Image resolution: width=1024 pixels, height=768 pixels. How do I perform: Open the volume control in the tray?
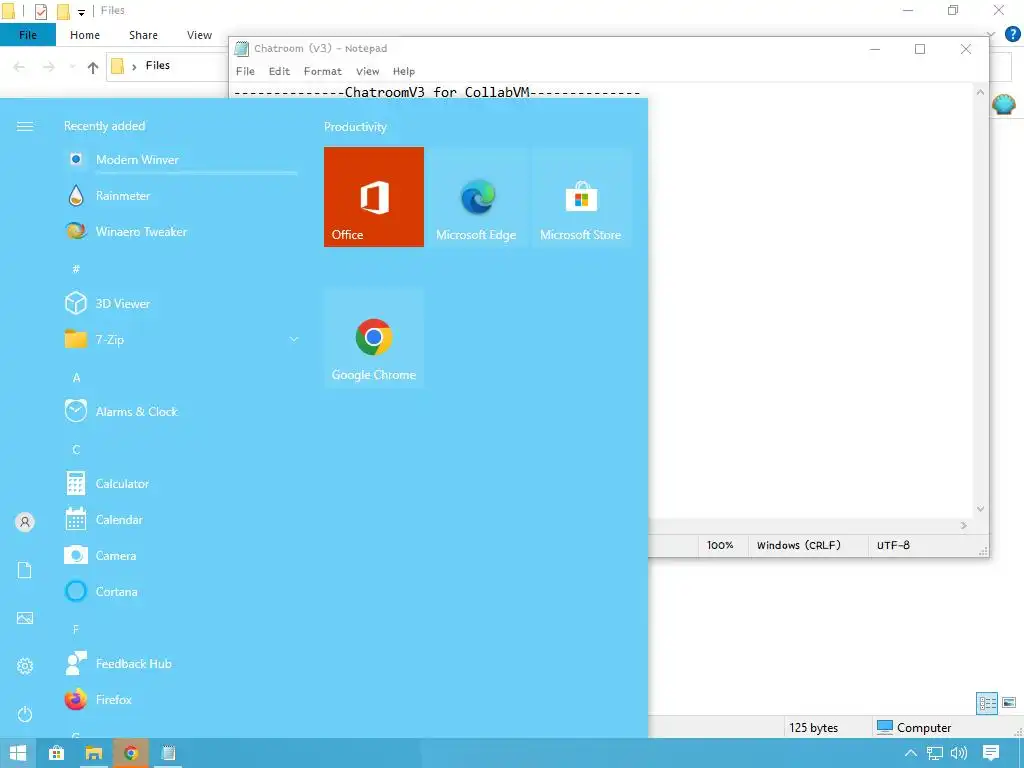(x=959, y=753)
